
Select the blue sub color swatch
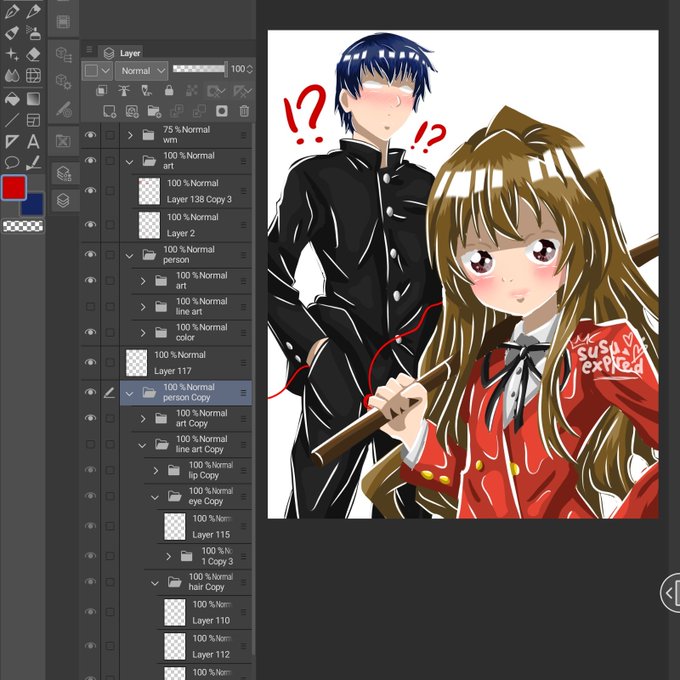(34, 206)
